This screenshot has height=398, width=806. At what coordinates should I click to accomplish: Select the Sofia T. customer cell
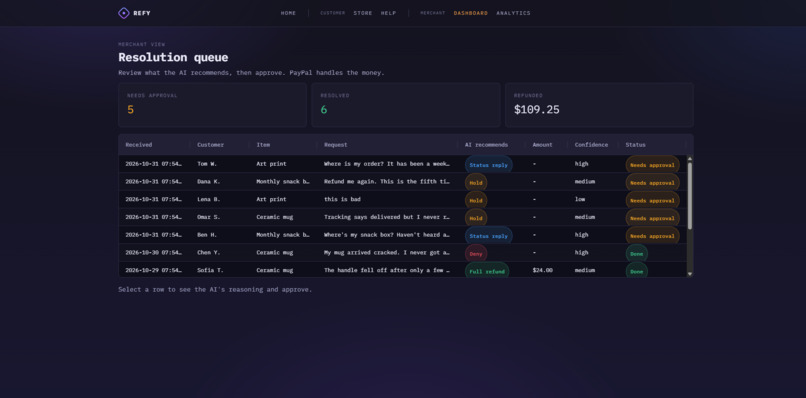210,270
